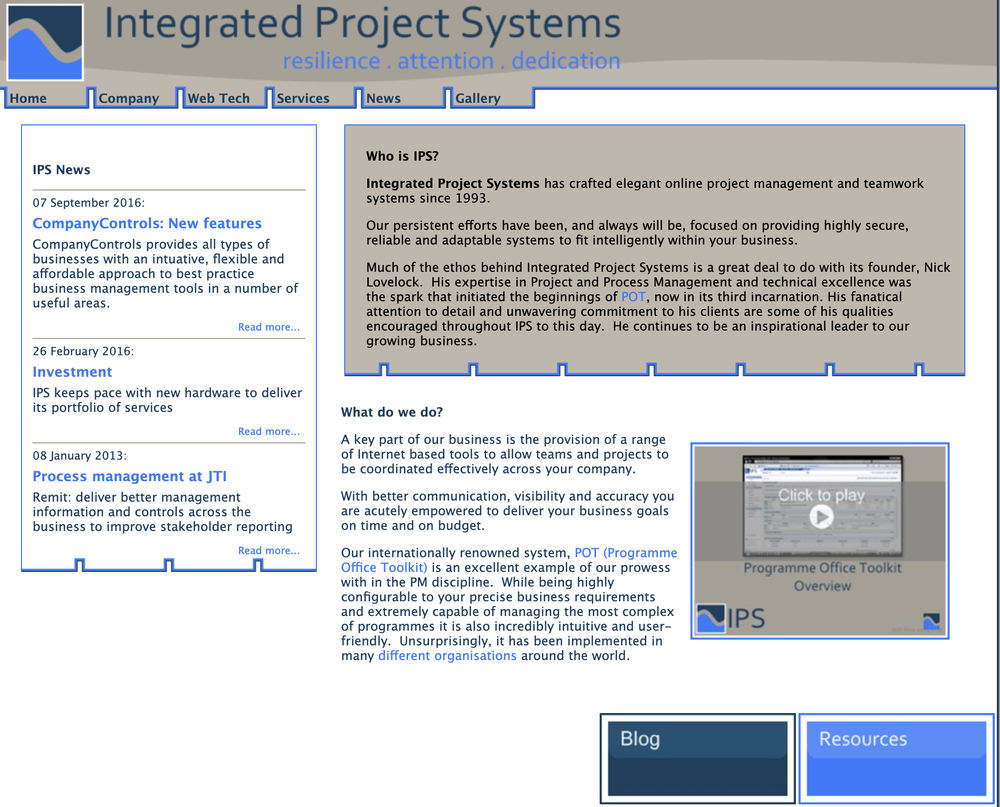Open the Home tab
This screenshot has height=807, width=1000.
[x=46, y=98]
